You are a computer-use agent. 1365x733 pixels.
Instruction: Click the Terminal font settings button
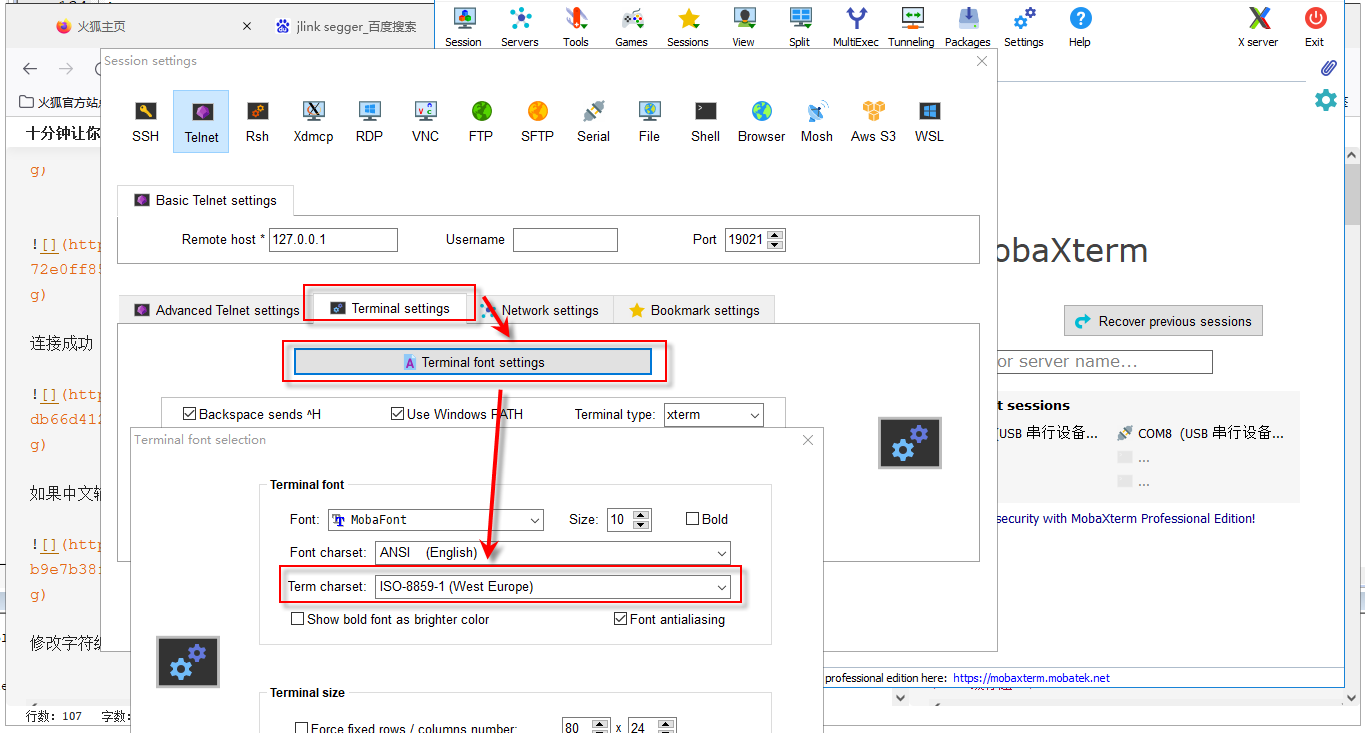pyautogui.click(x=473, y=362)
